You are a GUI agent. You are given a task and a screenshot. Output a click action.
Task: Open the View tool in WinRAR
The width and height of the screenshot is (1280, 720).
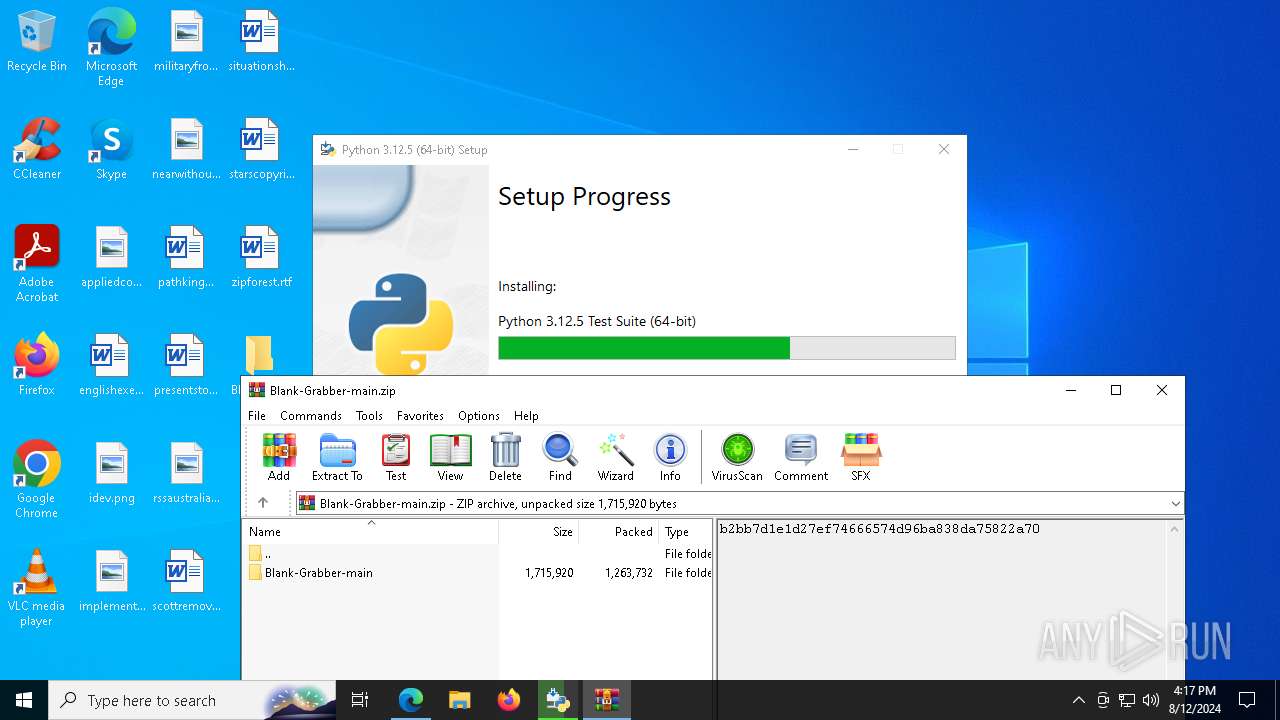tap(450, 458)
